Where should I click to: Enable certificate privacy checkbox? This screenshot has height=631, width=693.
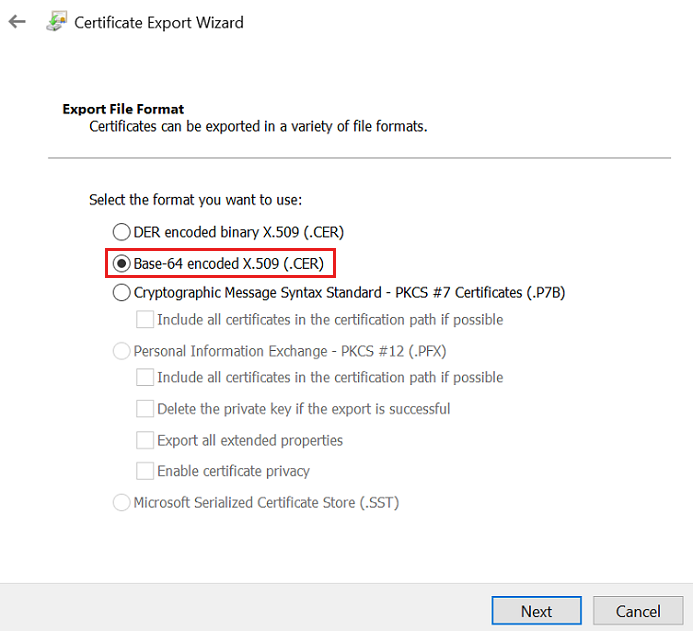tap(145, 471)
